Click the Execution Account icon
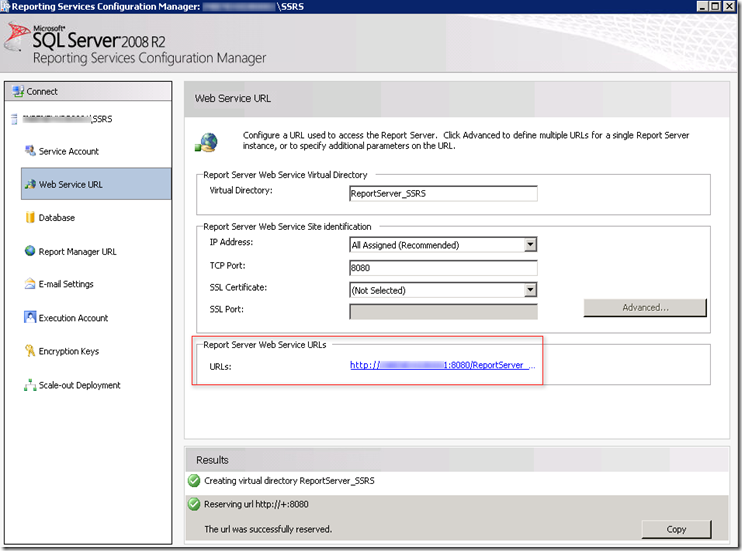This screenshot has width=742, height=551. 29,318
